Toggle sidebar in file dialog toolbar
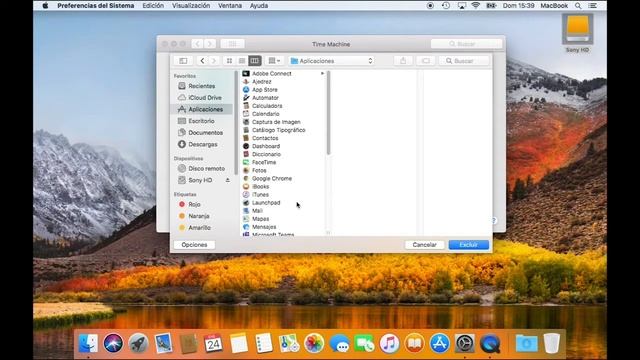640x360 pixels. (183, 61)
